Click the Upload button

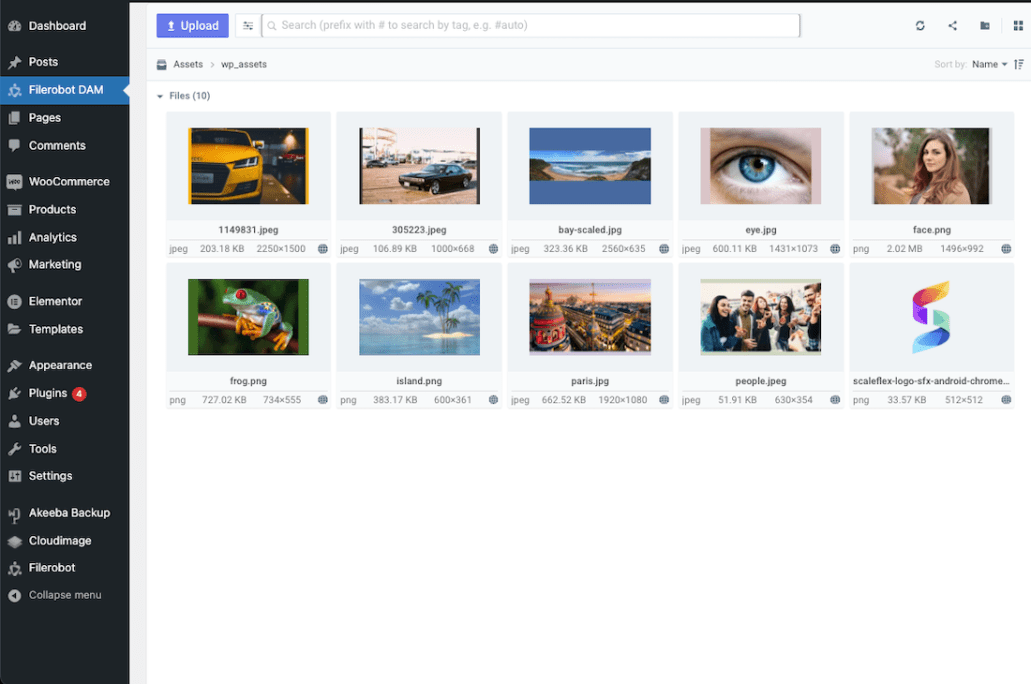pyautogui.click(x=192, y=26)
